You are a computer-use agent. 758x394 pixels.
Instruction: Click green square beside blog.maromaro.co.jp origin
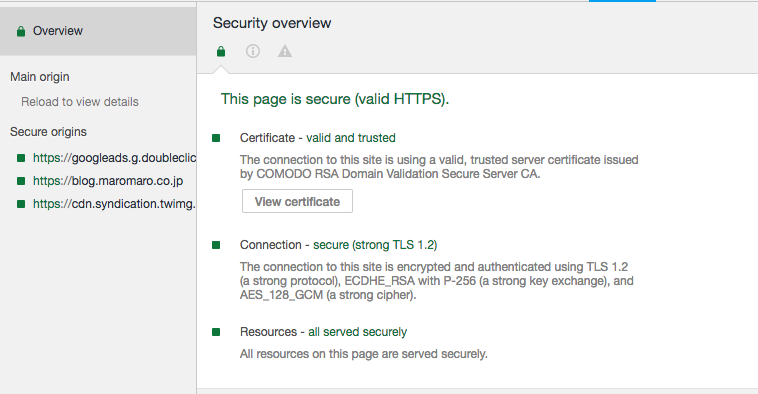(x=21, y=181)
